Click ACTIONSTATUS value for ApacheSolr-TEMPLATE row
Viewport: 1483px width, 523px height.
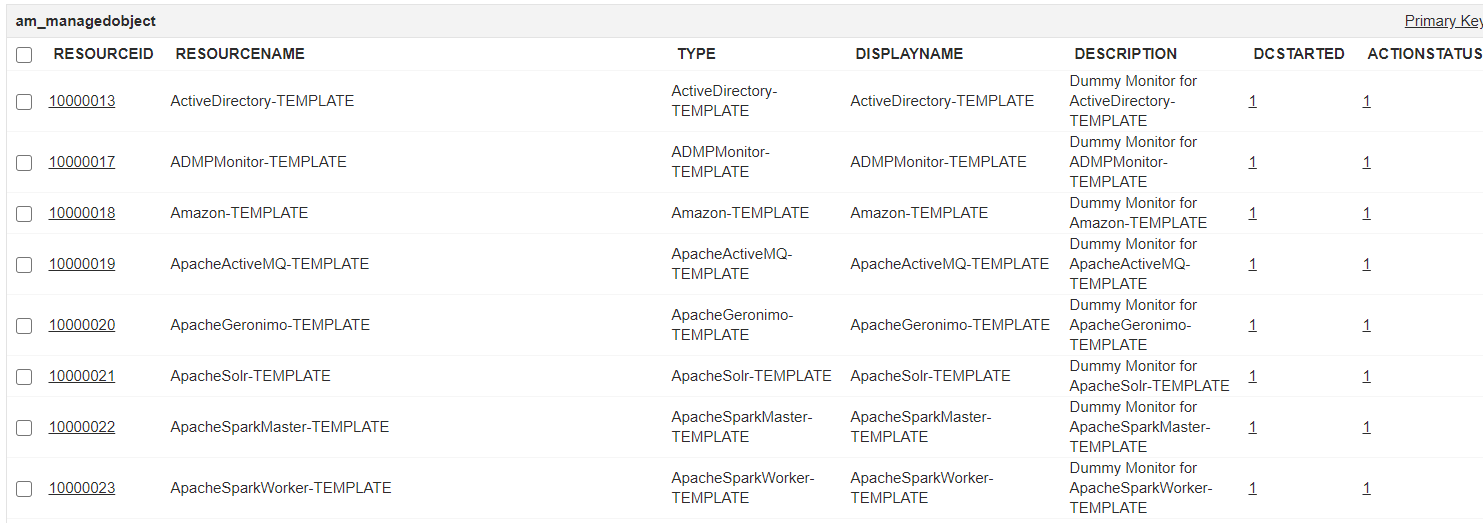(1367, 376)
